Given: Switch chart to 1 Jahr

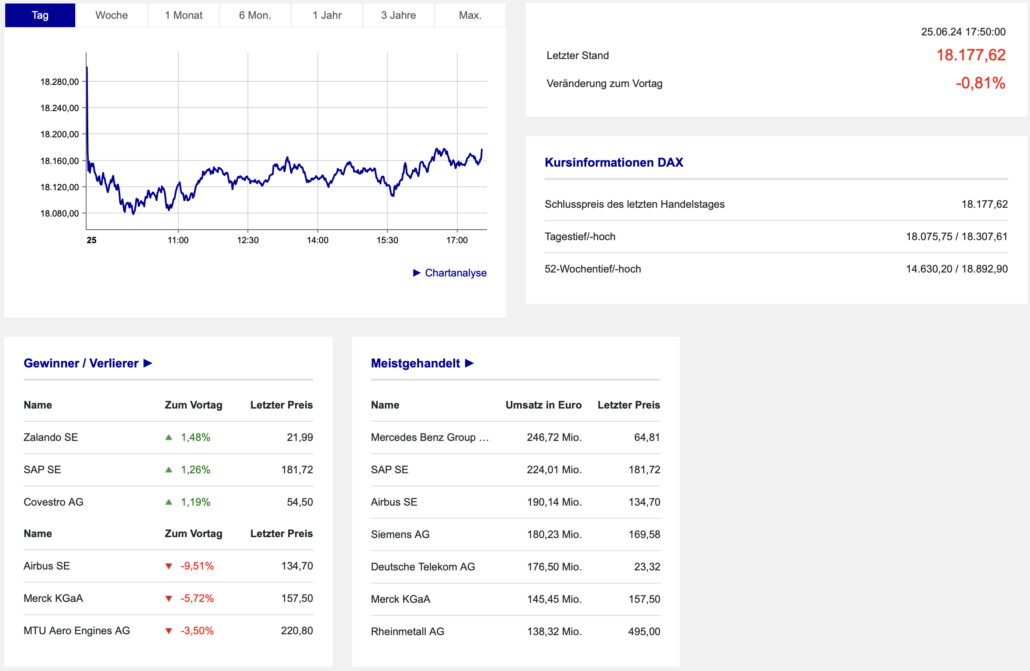Looking at the screenshot, I should (327, 15).
